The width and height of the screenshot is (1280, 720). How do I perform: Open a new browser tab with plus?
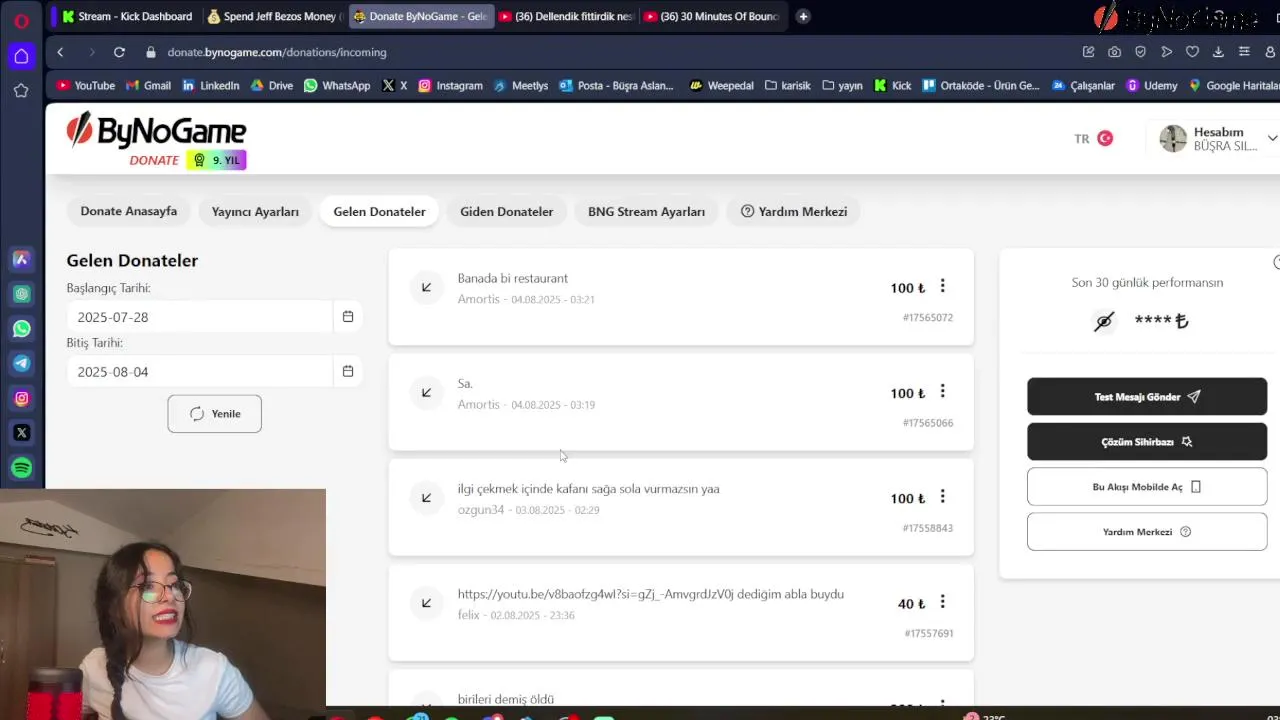[803, 16]
